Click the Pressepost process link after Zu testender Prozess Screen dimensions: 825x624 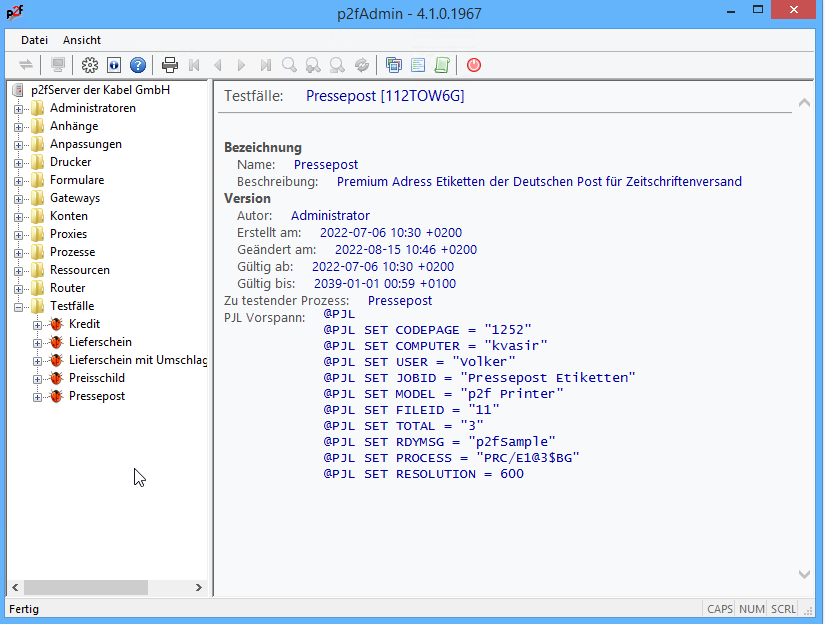(x=400, y=301)
